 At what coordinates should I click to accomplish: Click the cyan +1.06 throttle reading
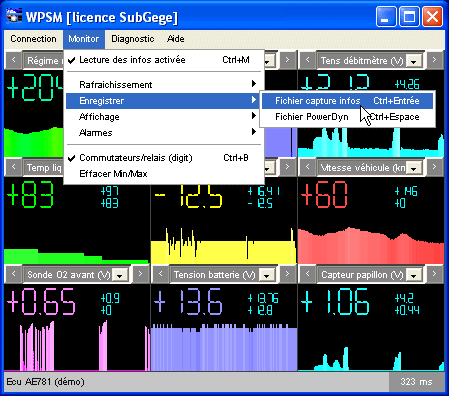[335, 302]
